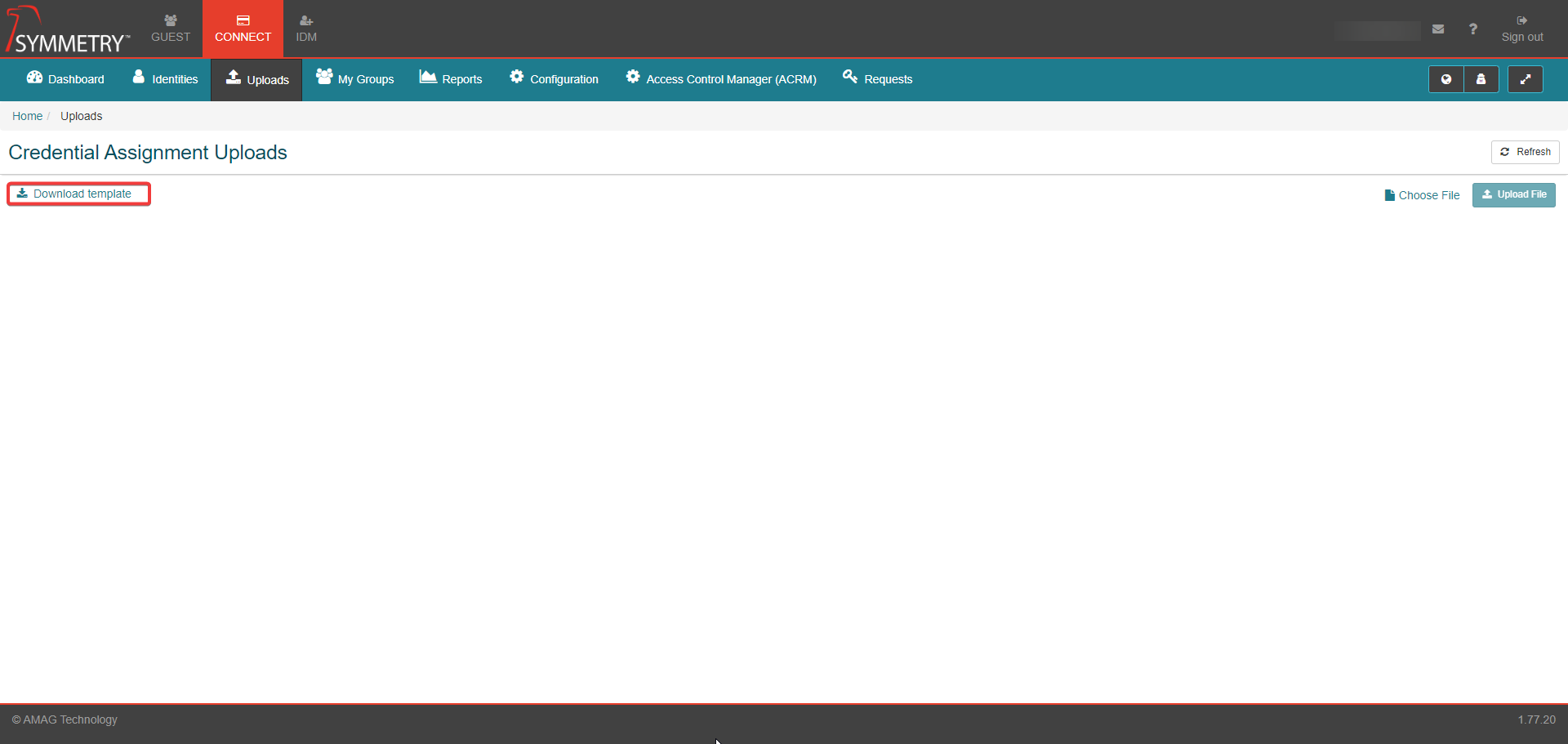1568x744 pixels.
Task: Switch to the GUEST module
Action: coord(170,29)
